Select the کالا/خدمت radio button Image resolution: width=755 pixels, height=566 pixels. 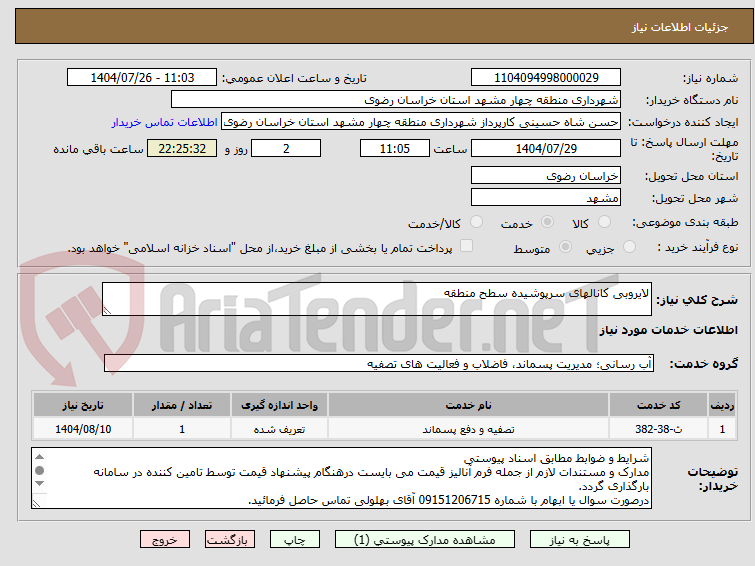(476, 222)
